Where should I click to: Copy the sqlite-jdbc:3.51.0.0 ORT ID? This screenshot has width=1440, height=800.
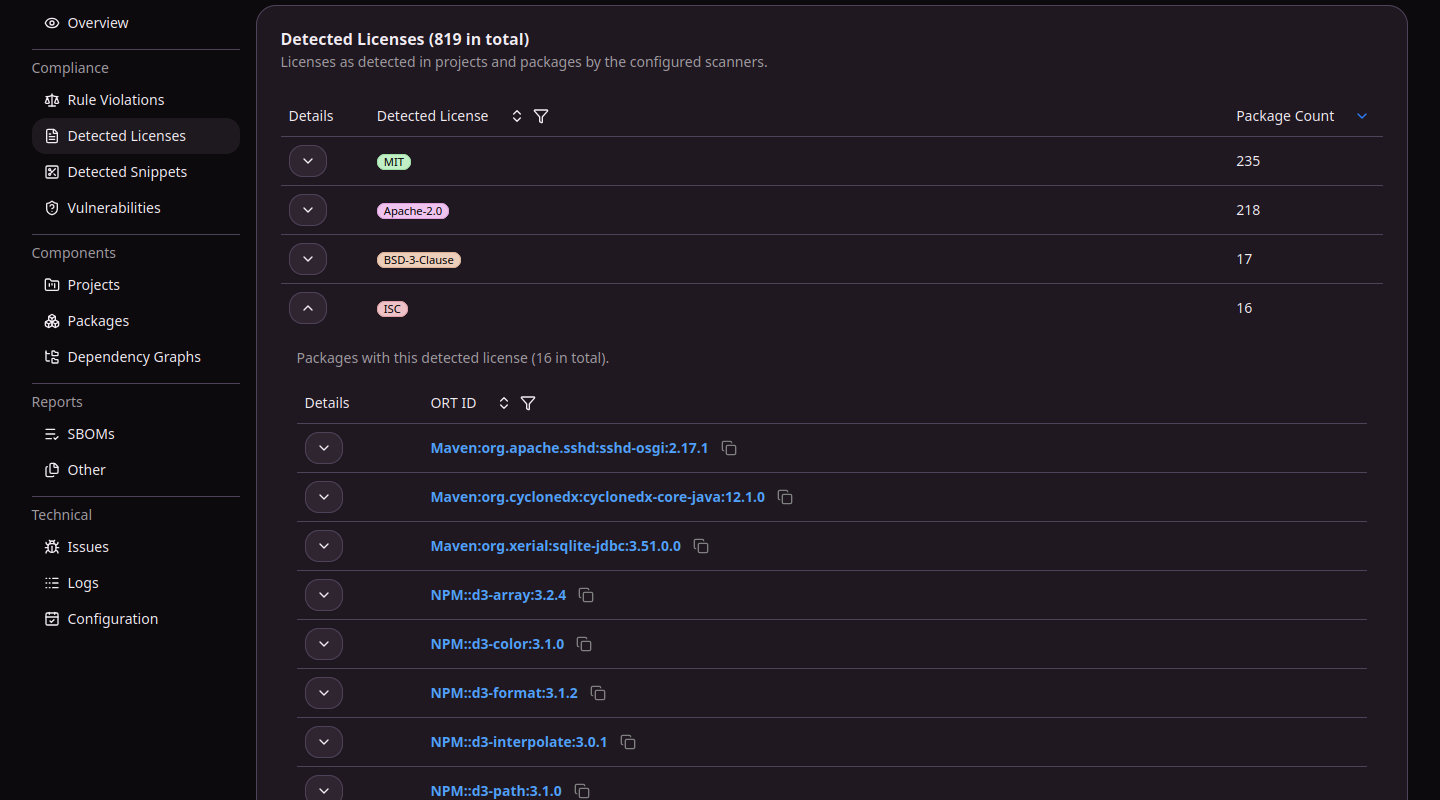click(701, 546)
